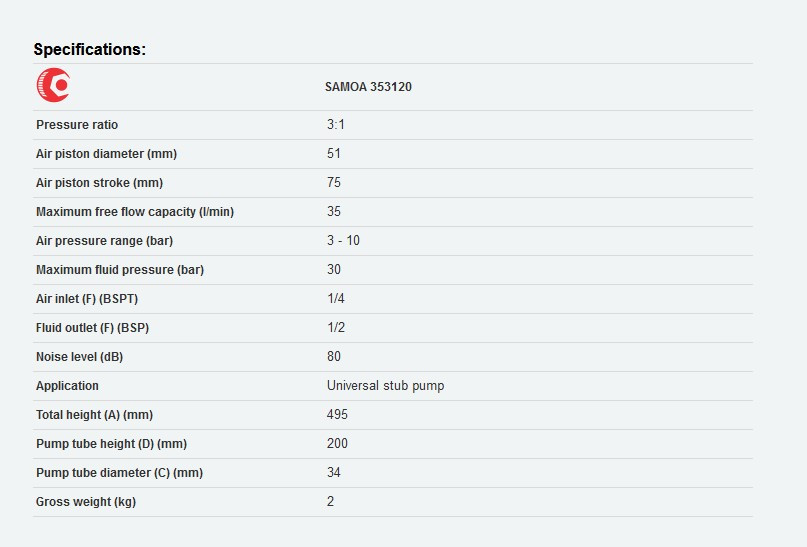The width and height of the screenshot is (807, 547).
Task: Click the Noise level (dB) label
Action: (x=79, y=357)
